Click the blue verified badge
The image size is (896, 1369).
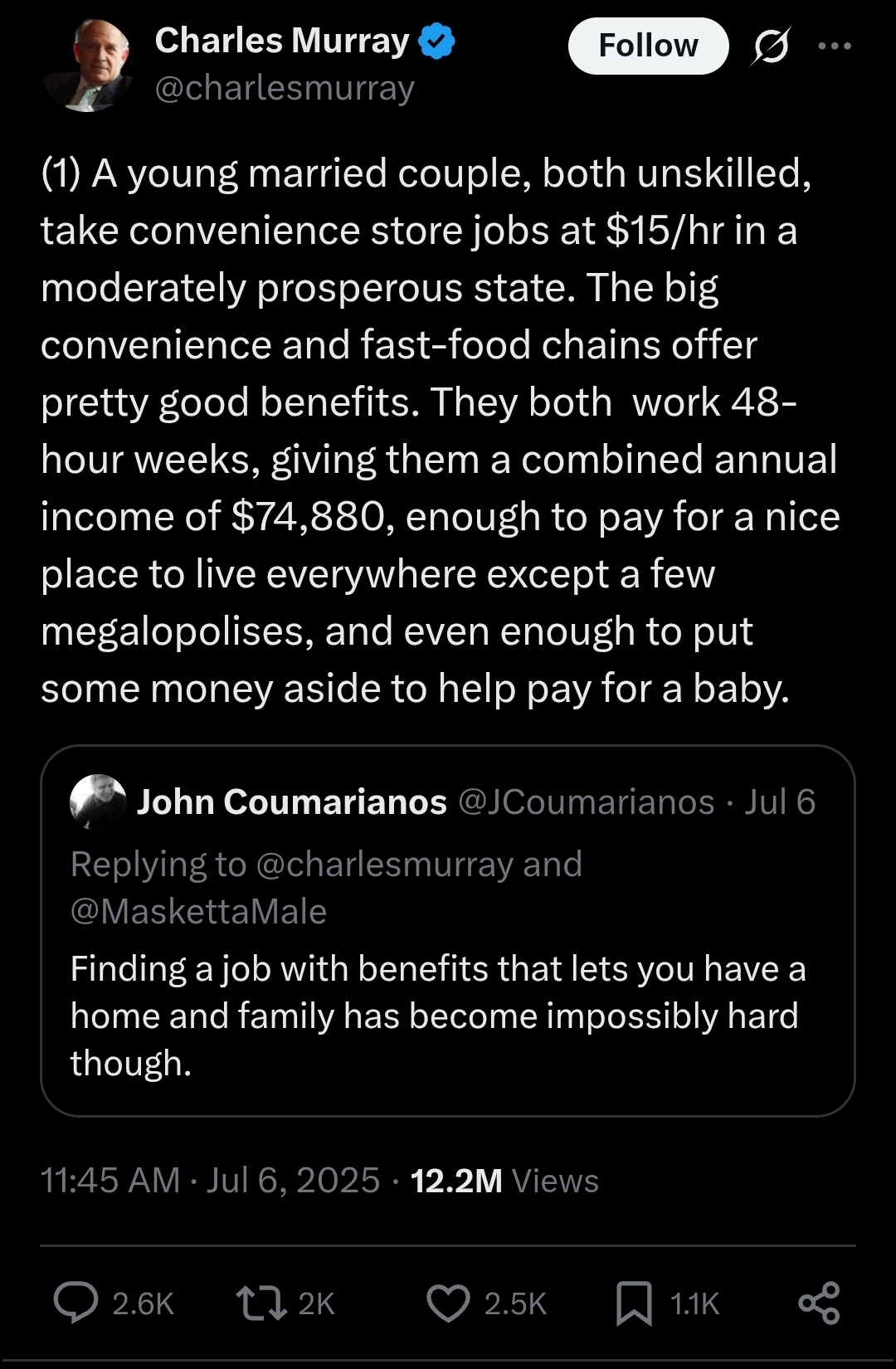436,41
